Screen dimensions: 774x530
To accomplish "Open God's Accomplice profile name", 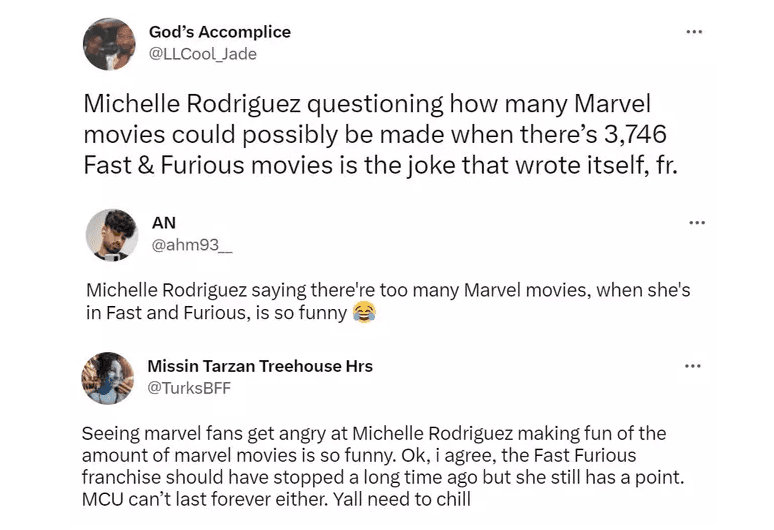I will point(219,32).
